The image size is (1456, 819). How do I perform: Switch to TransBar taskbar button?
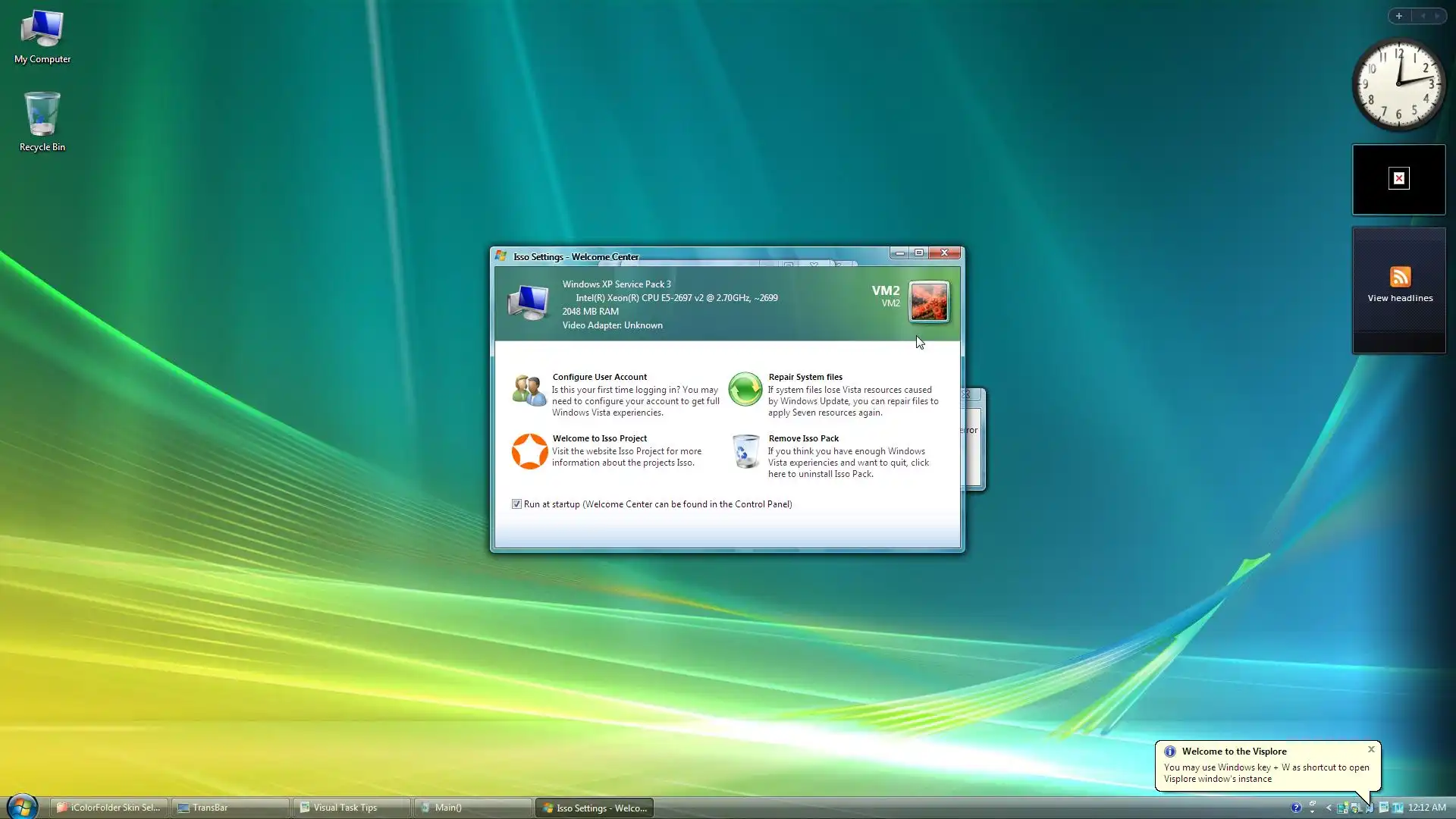tap(231, 808)
